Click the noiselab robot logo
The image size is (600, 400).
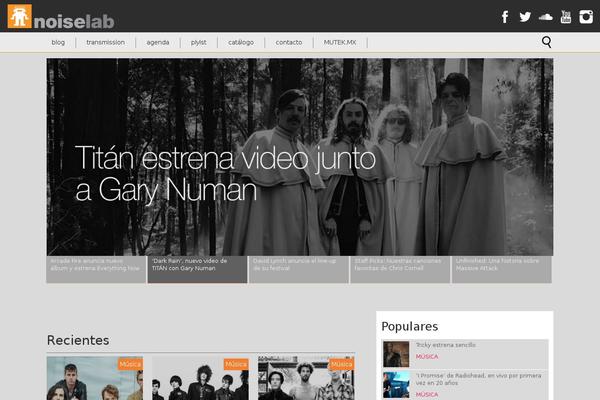(x=20, y=16)
